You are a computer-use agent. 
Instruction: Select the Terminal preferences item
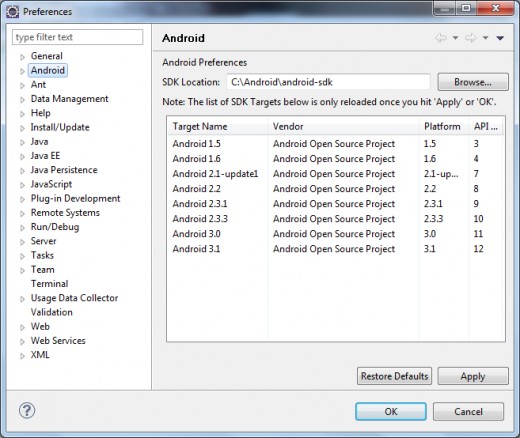pos(49,284)
